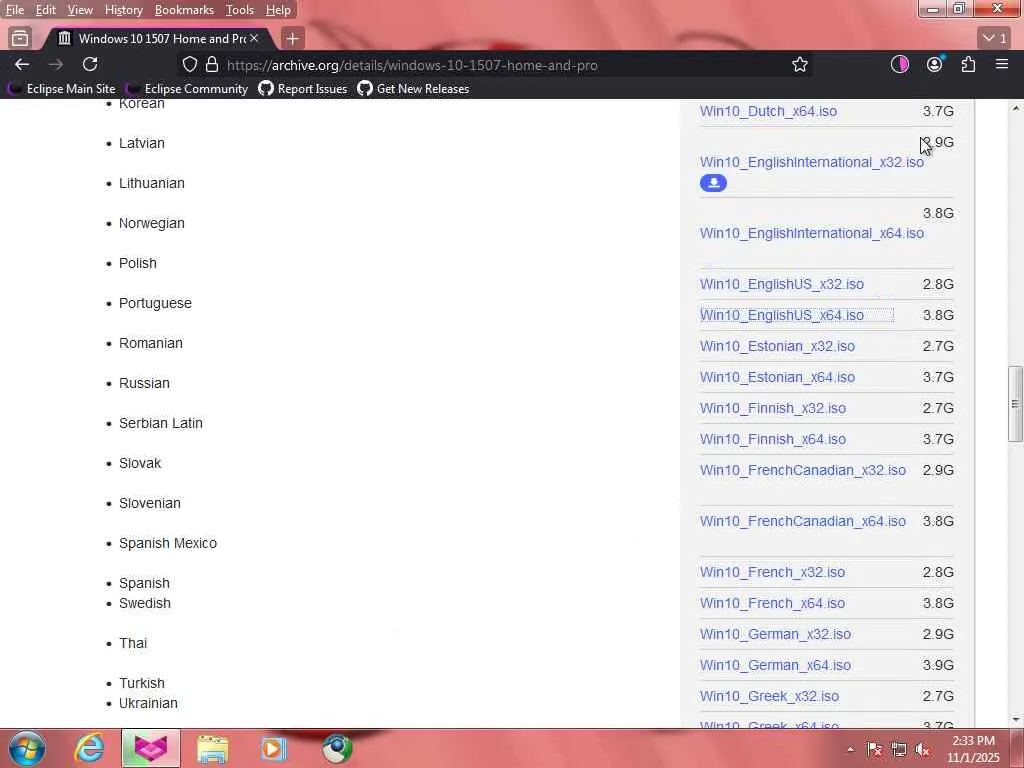
Task: Bookmark this page with the star
Action: click(800, 65)
